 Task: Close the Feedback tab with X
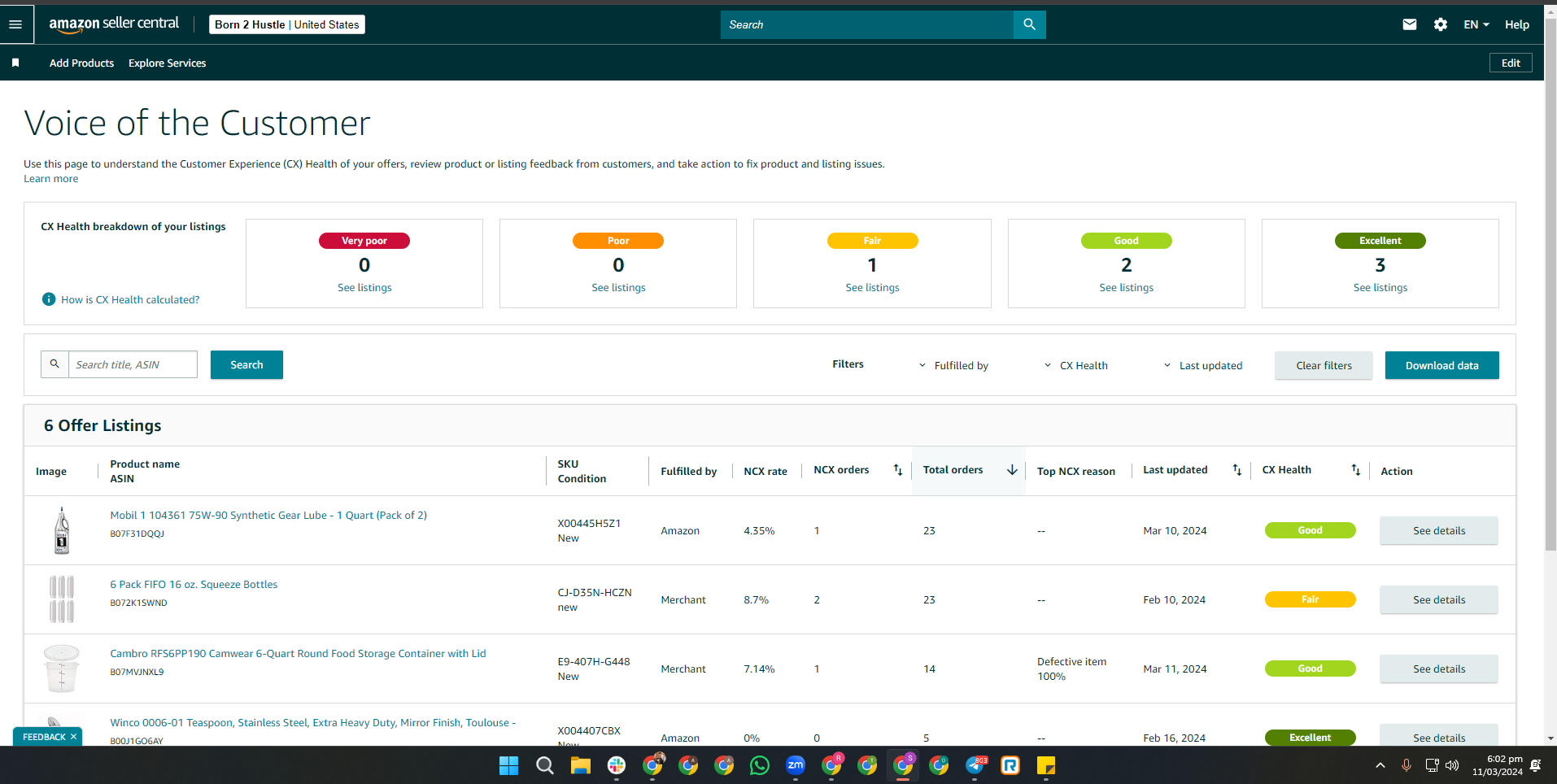[73, 737]
